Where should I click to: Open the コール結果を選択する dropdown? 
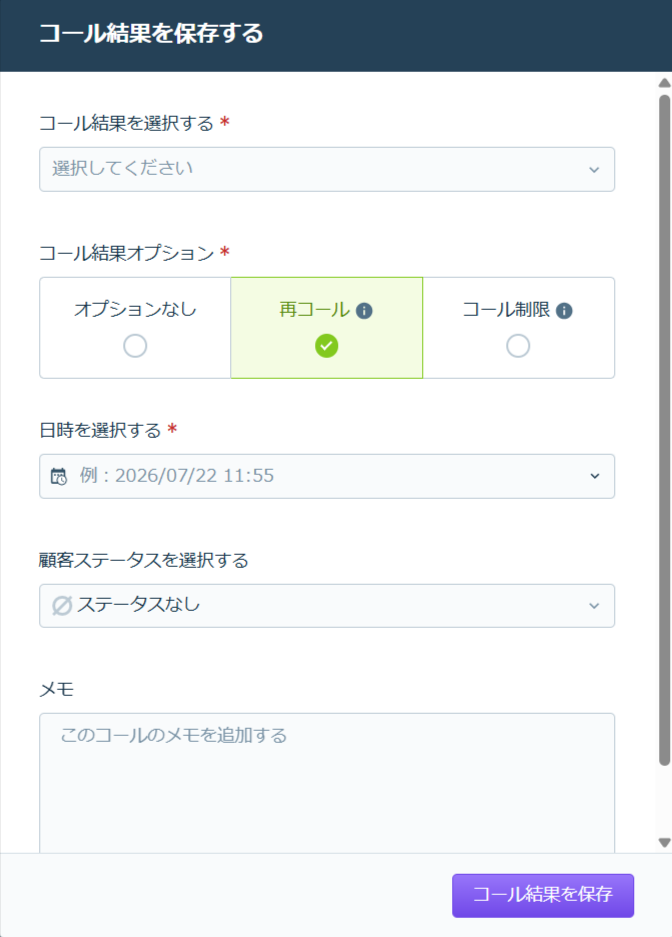tap(327, 169)
